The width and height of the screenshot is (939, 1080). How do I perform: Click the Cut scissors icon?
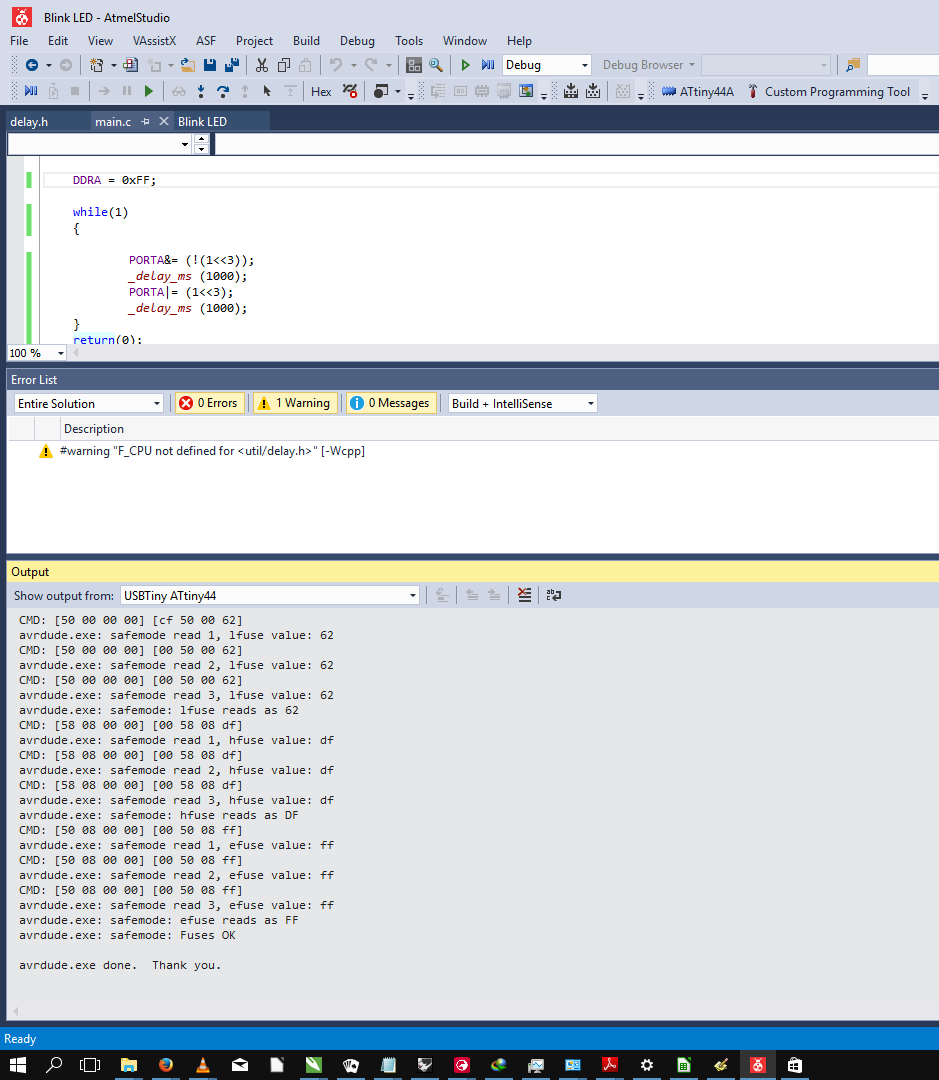pyautogui.click(x=262, y=65)
